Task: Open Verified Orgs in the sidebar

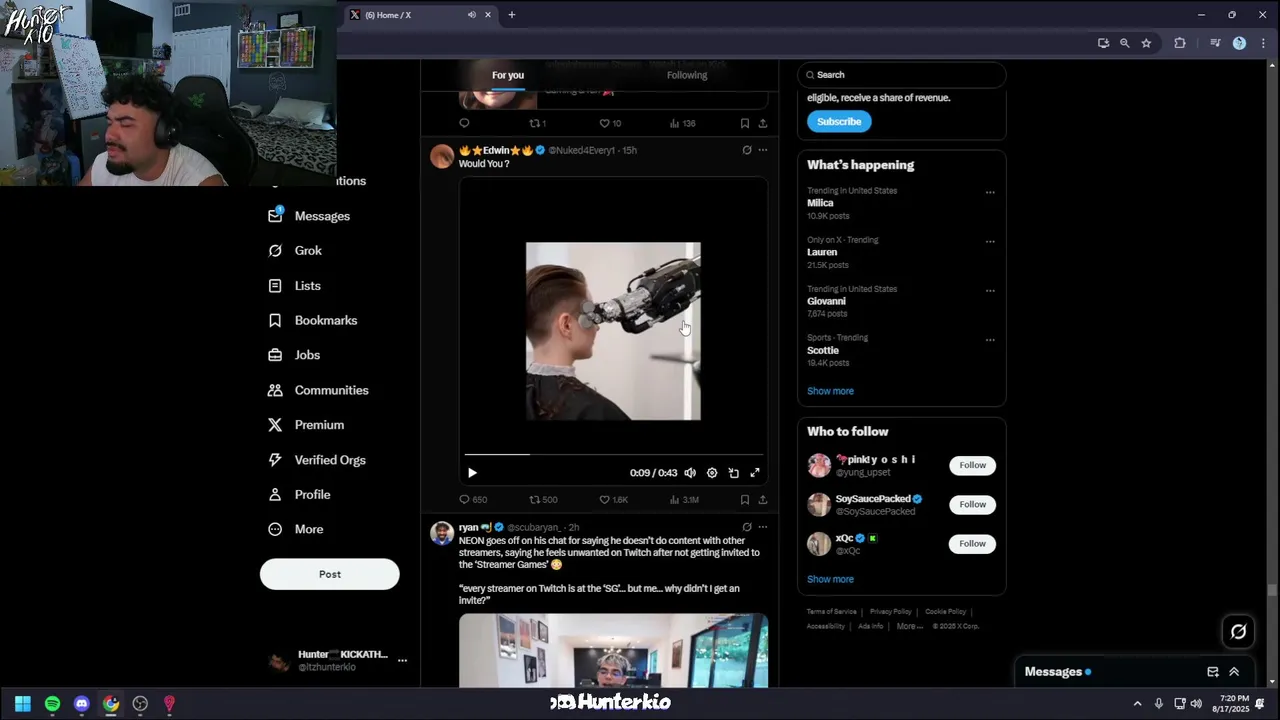Action: point(317,460)
